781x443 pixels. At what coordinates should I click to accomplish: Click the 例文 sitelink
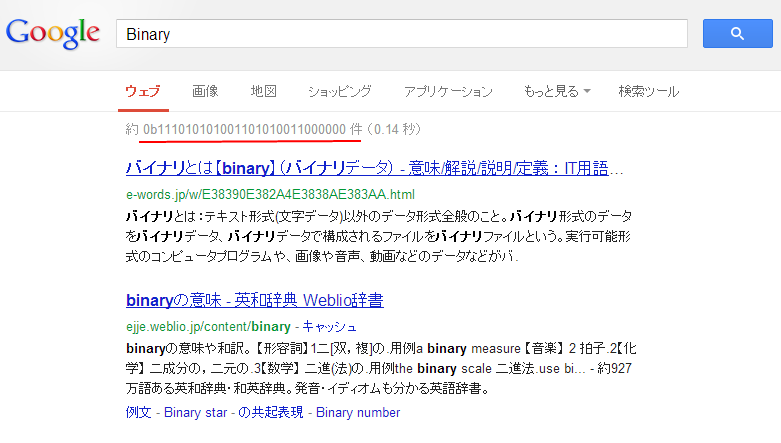139,412
